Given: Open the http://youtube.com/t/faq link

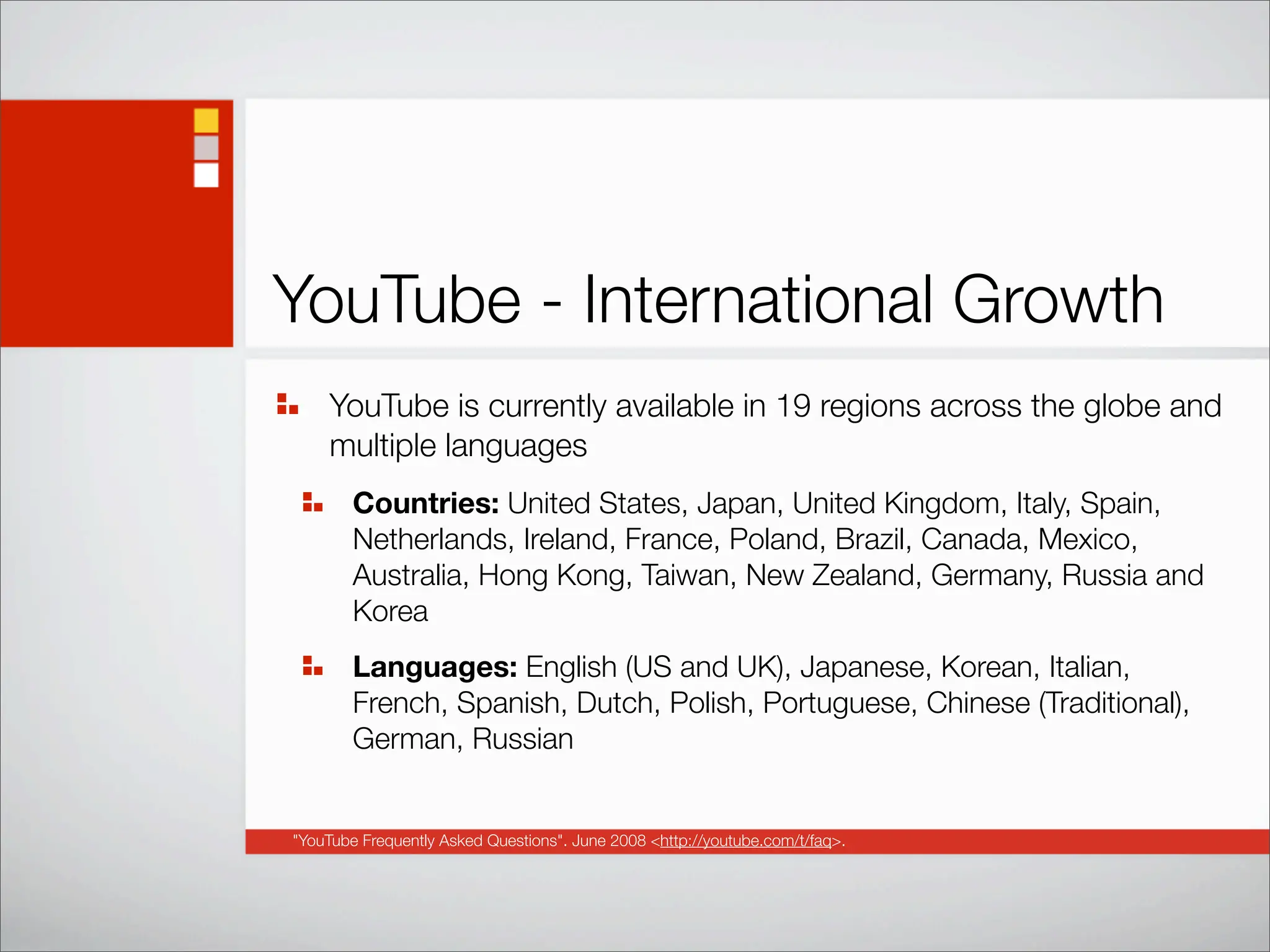Looking at the screenshot, I should [x=745, y=841].
